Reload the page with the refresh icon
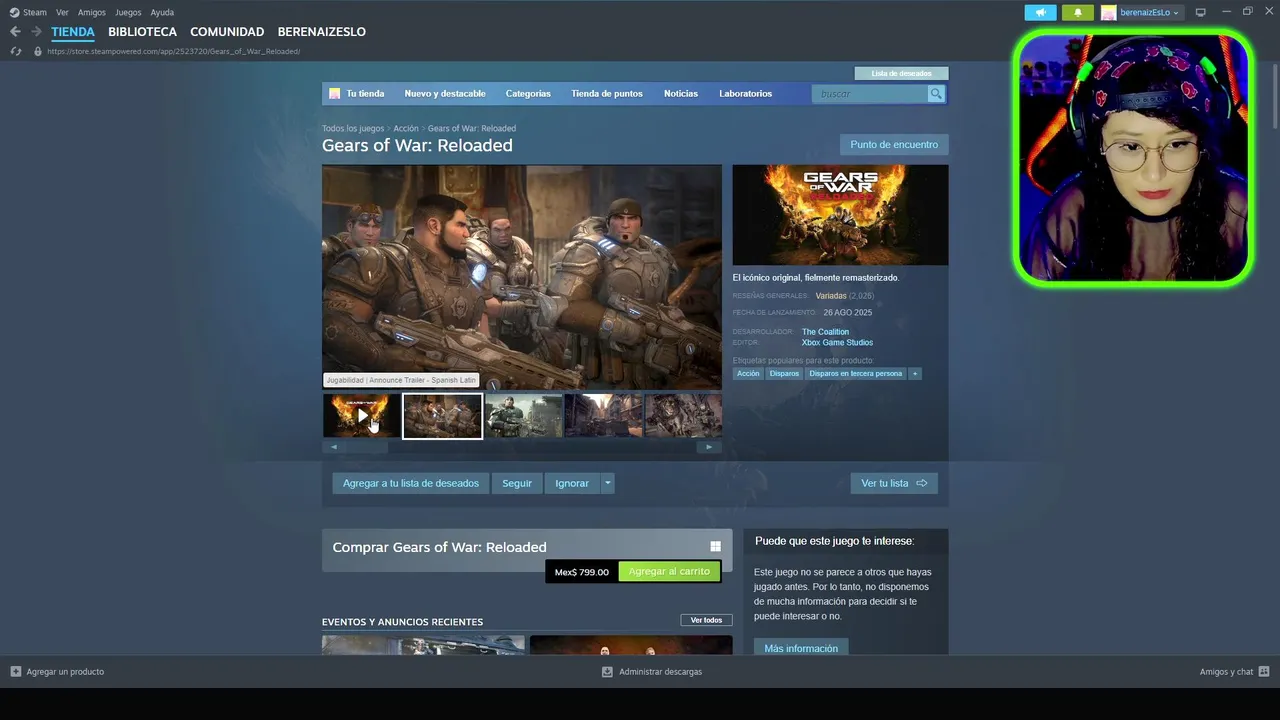1280x720 pixels. click(15, 51)
